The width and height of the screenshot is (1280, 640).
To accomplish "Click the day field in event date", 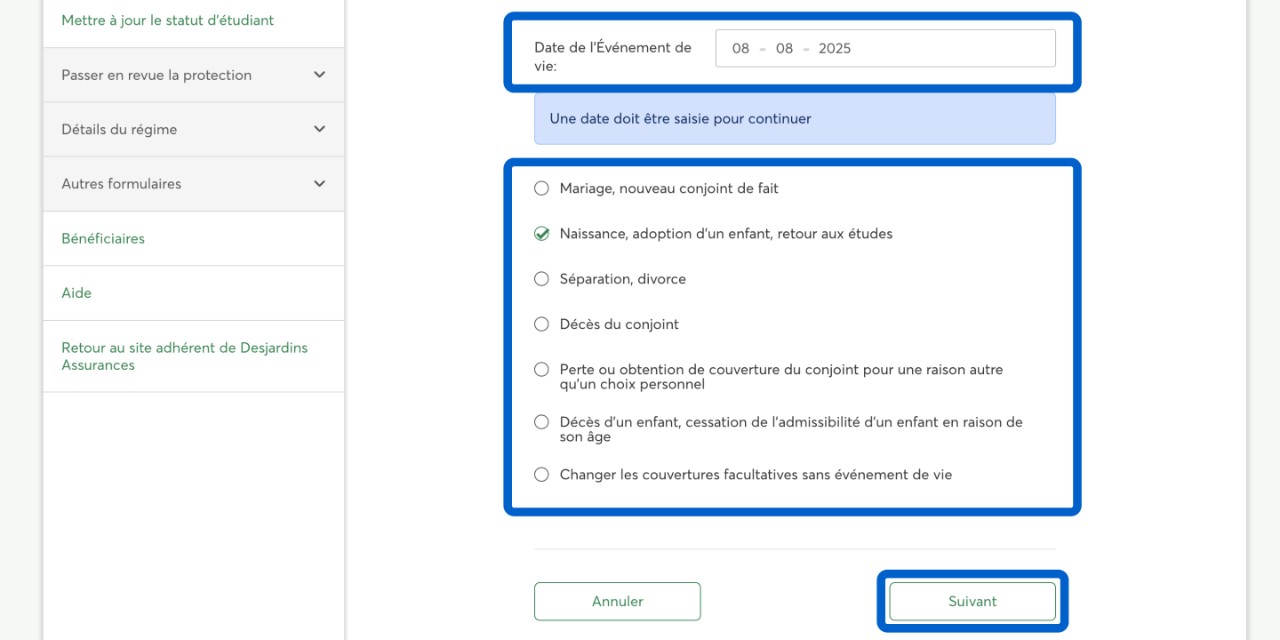I will tap(740, 48).
